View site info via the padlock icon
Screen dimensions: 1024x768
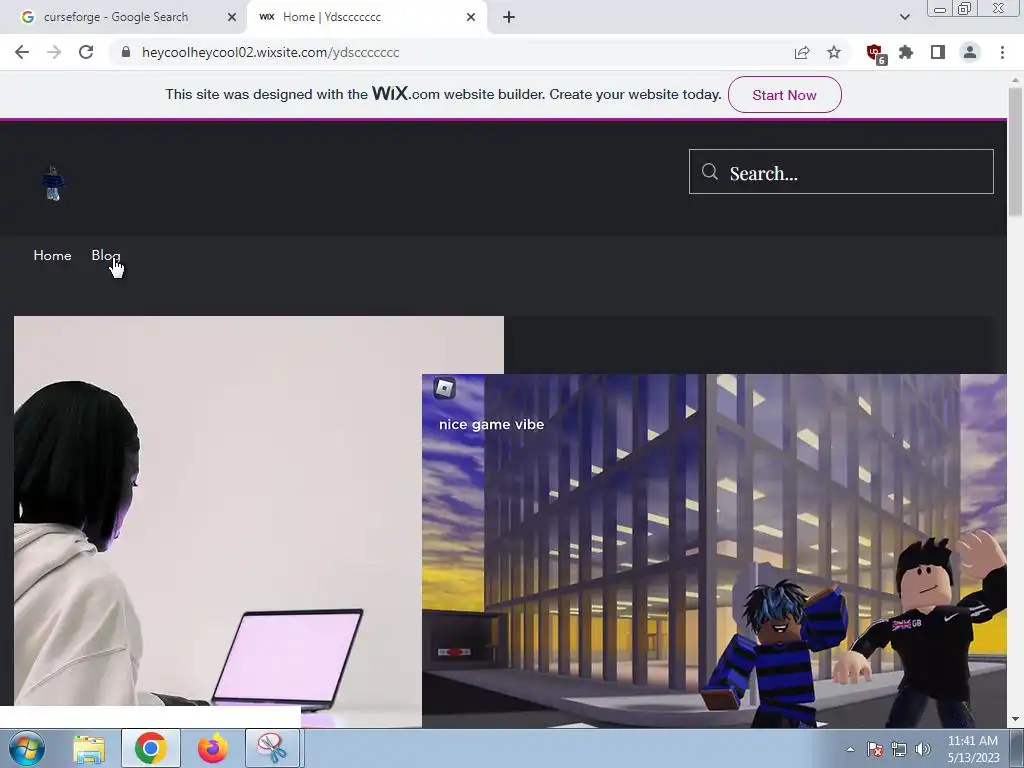126,52
